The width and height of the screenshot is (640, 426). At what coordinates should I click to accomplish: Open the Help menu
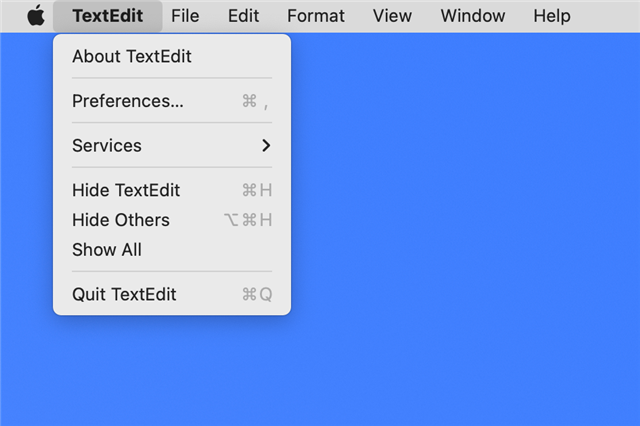[x=552, y=16]
